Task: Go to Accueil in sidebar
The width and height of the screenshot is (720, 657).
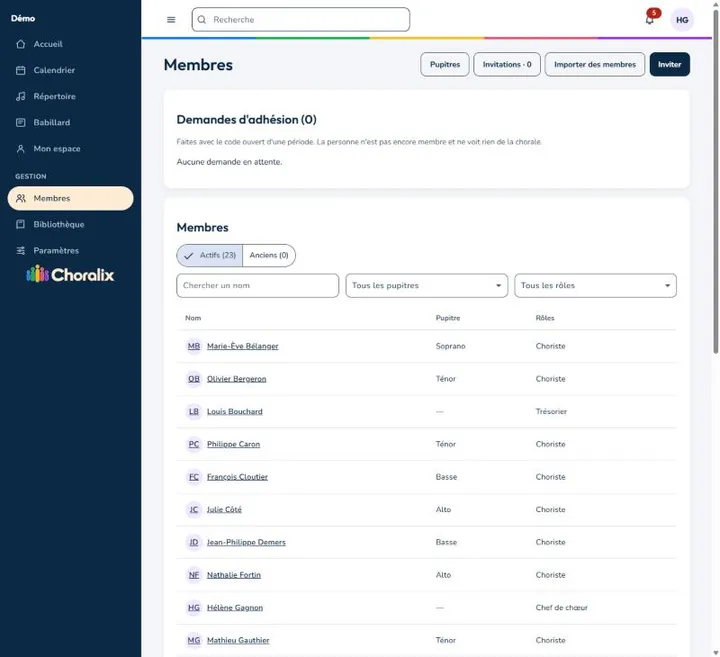Action: (x=70, y=44)
